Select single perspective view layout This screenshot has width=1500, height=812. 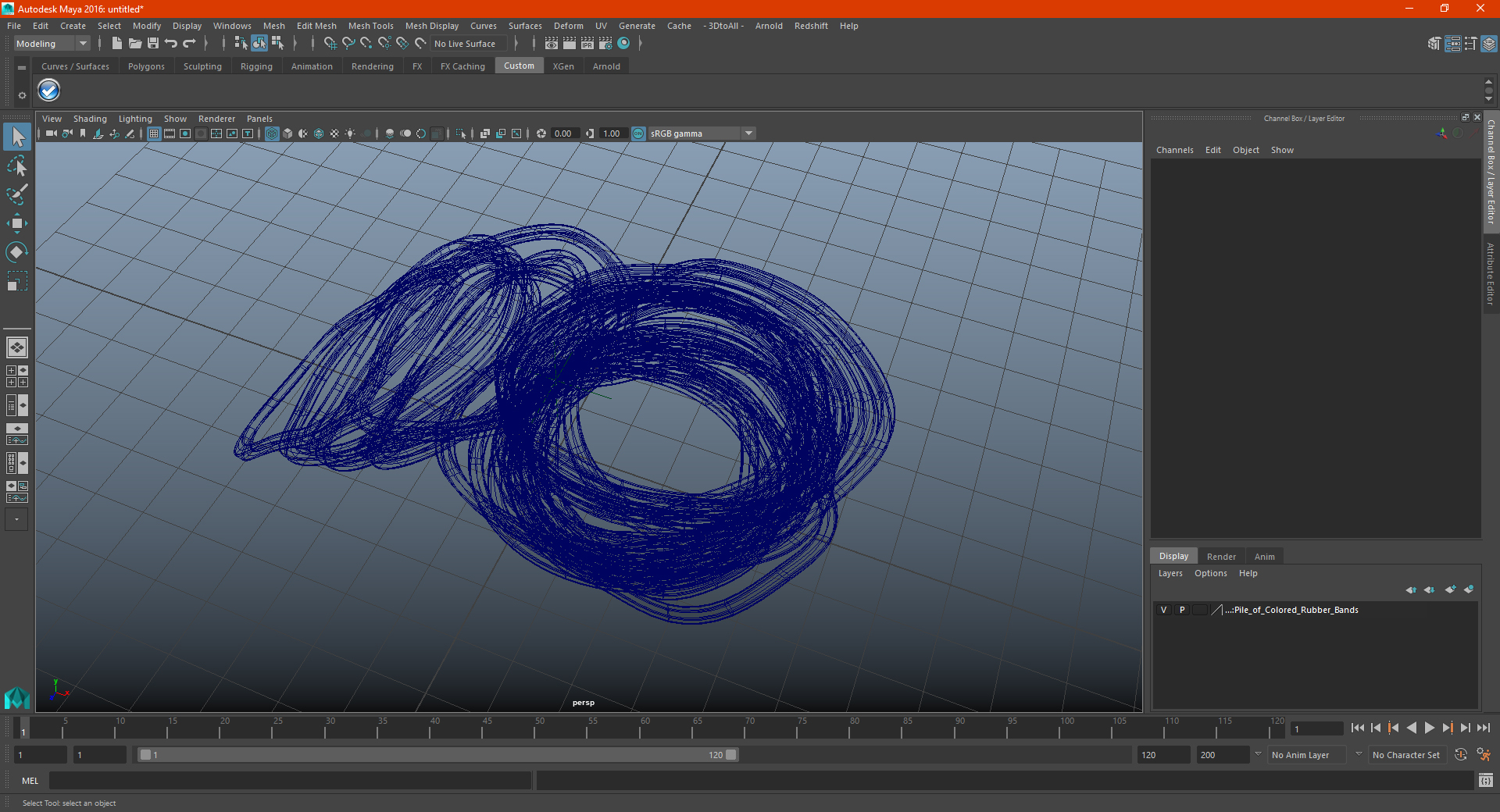pyautogui.click(x=17, y=347)
